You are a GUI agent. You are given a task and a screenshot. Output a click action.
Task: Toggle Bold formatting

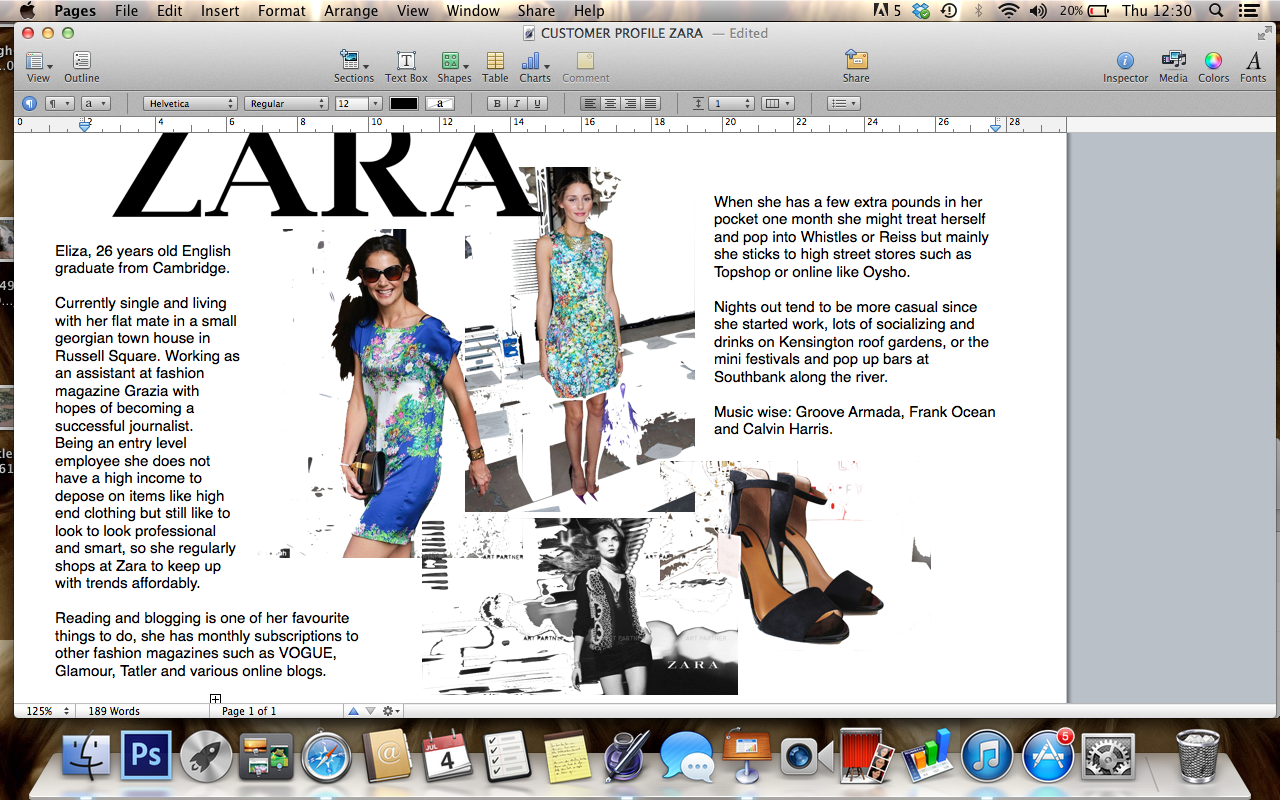point(497,103)
